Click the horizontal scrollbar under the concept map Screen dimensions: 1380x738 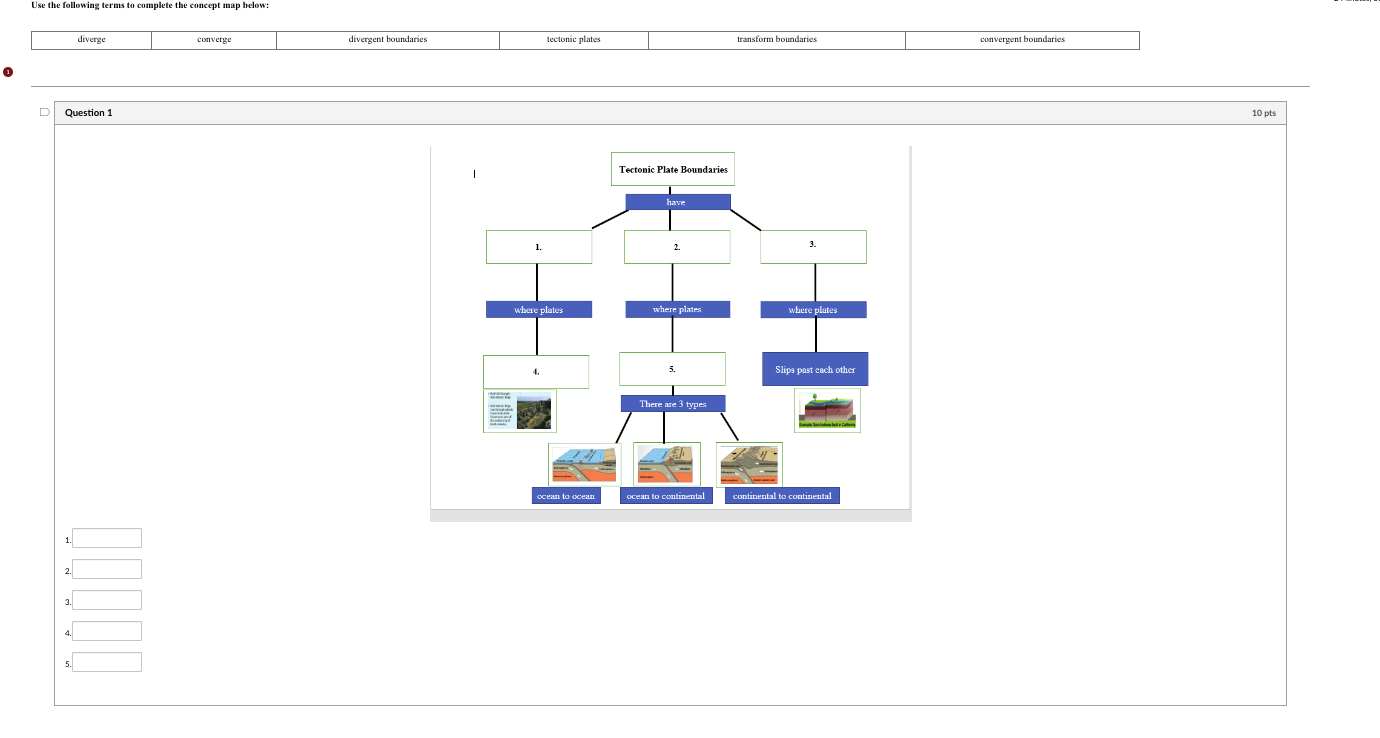pos(670,516)
